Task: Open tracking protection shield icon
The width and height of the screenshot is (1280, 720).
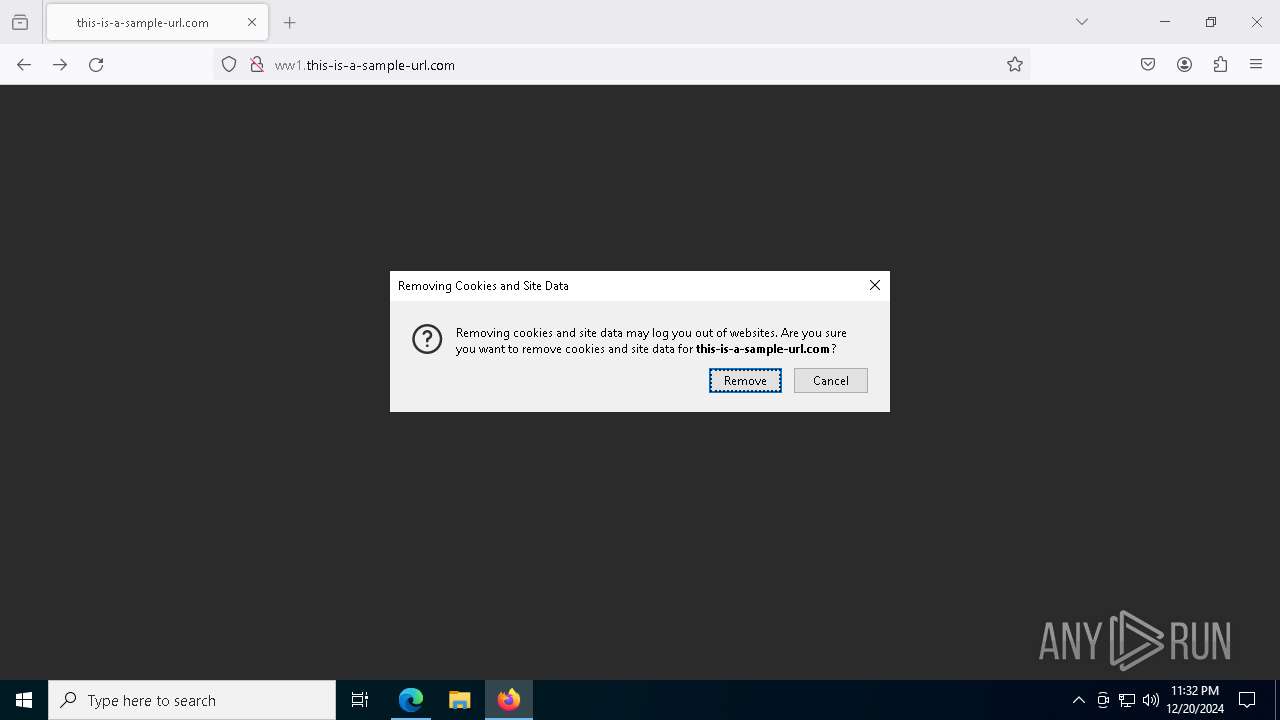Action: [229, 65]
